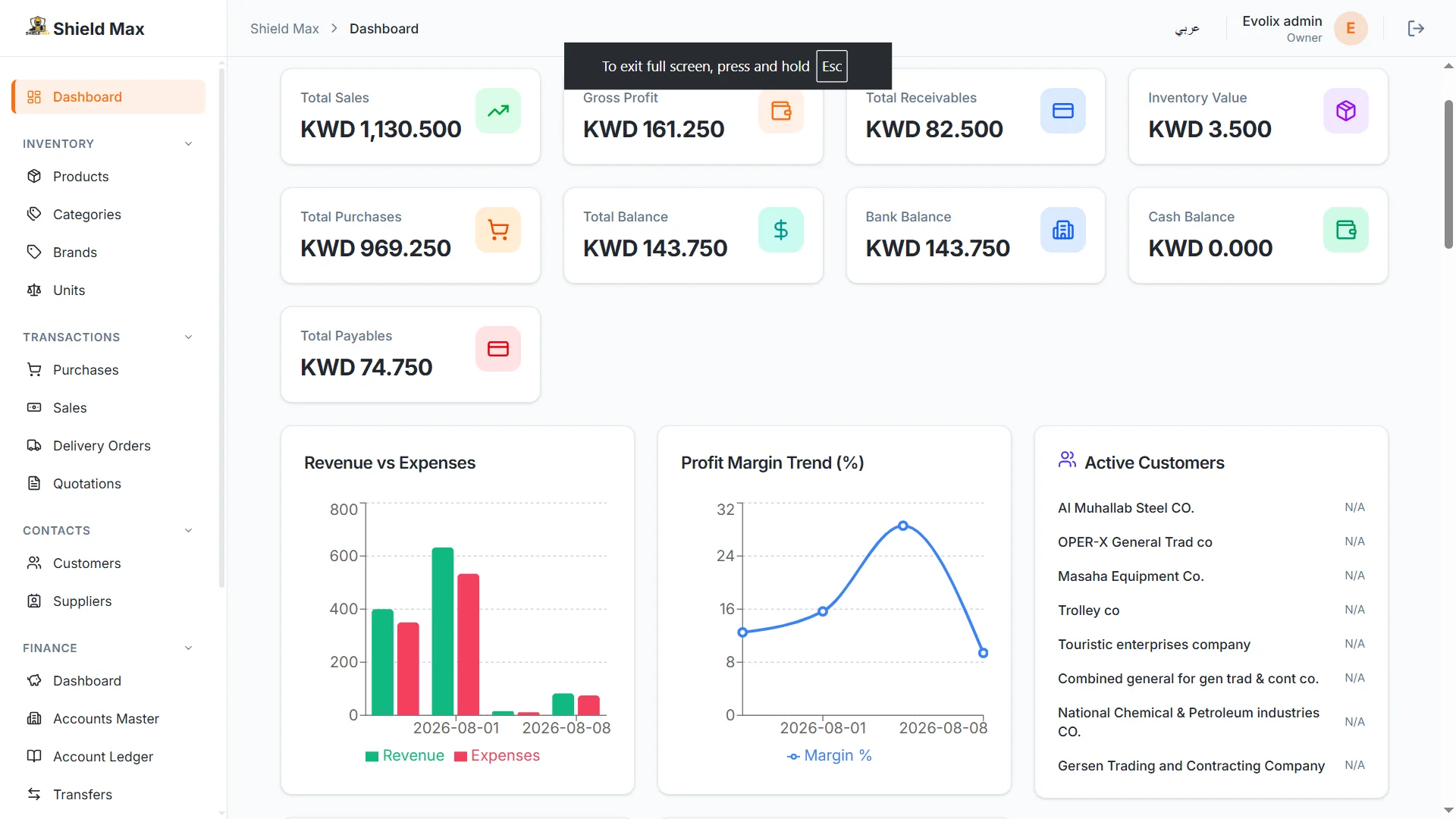1456x819 pixels.
Task: Click the Total Sales trending-up icon
Action: click(x=498, y=111)
